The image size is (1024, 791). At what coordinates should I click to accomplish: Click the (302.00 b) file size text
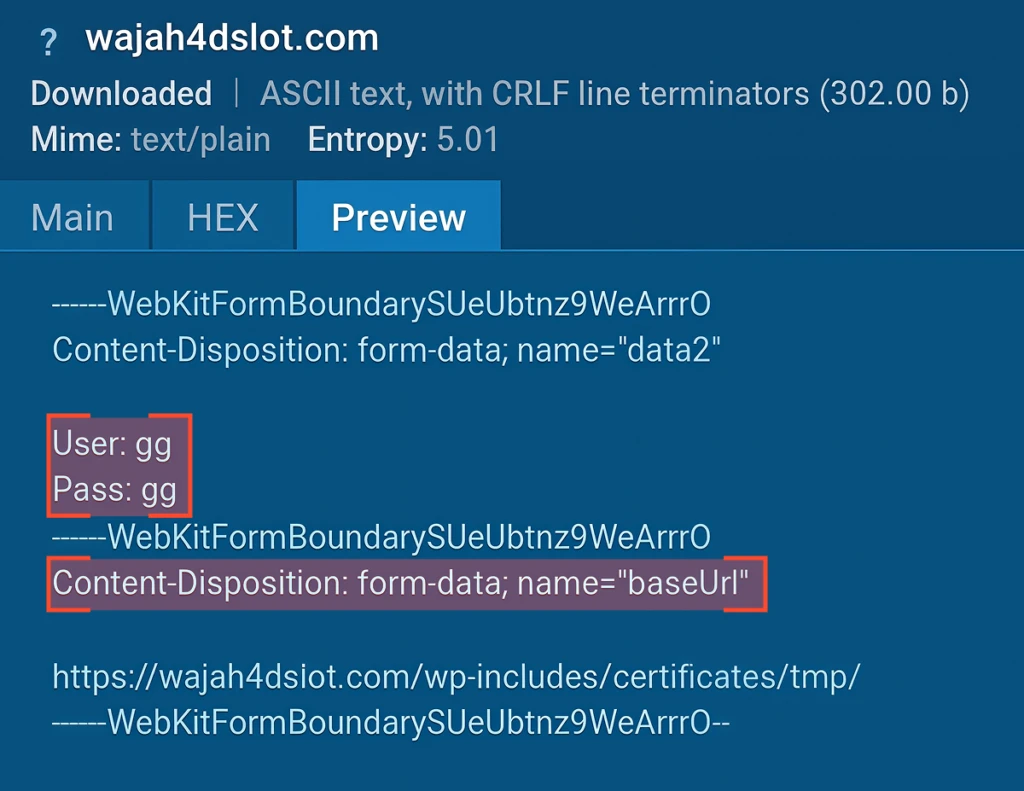894,94
